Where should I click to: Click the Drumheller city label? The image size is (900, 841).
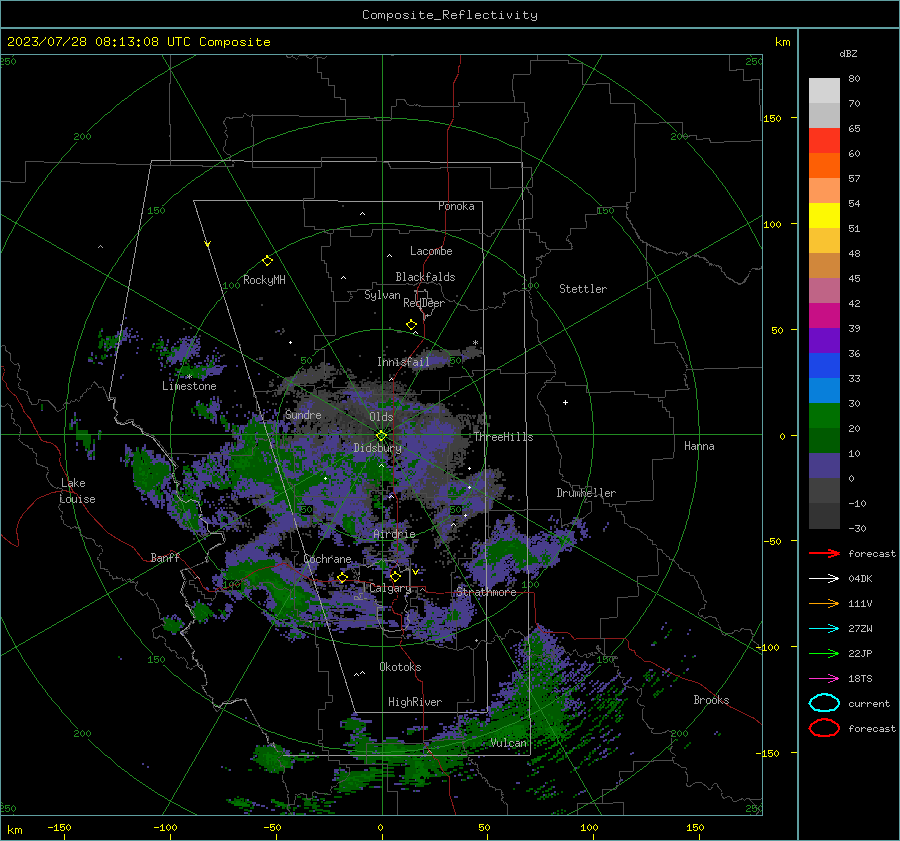pyautogui.click(x=586, y=493)
